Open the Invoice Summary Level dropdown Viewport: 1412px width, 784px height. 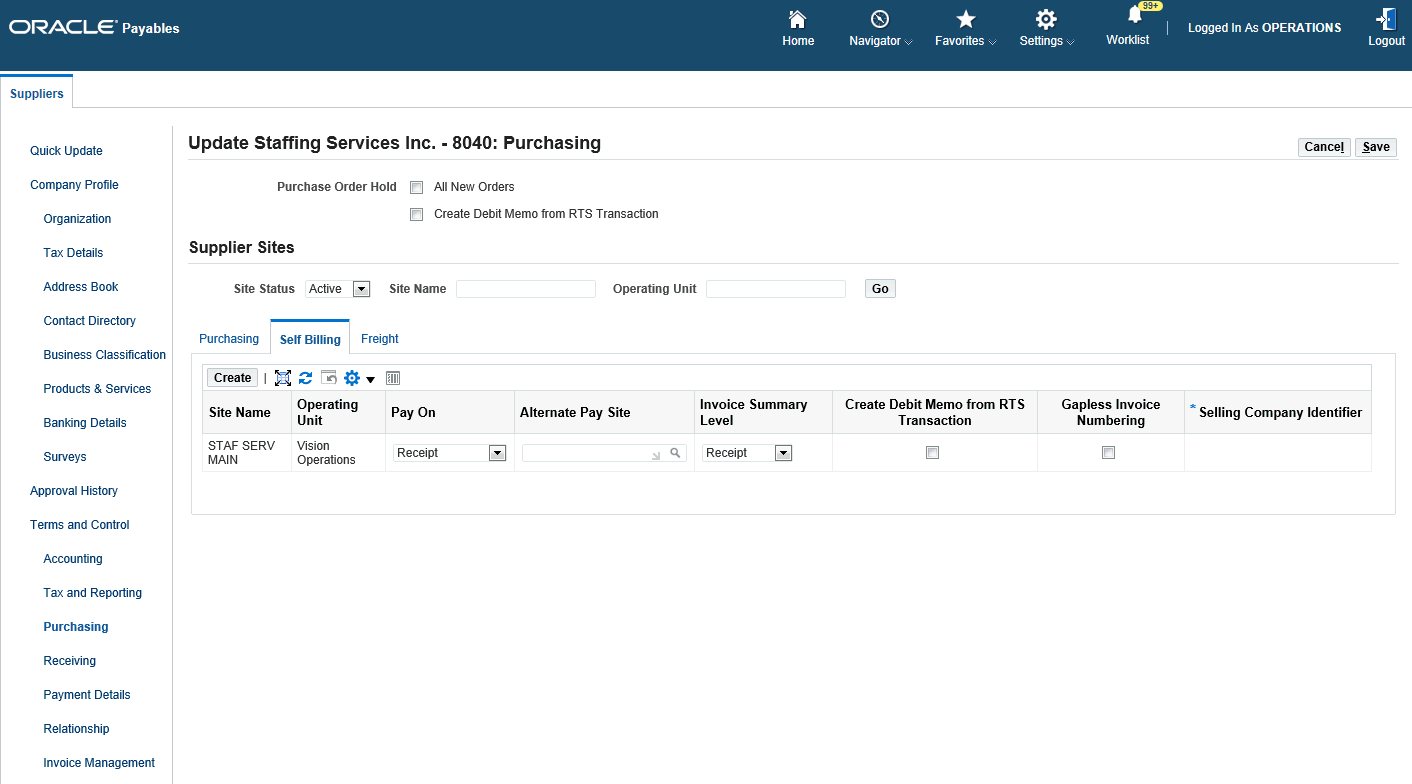pyautogui.click(x=748, y=453)
